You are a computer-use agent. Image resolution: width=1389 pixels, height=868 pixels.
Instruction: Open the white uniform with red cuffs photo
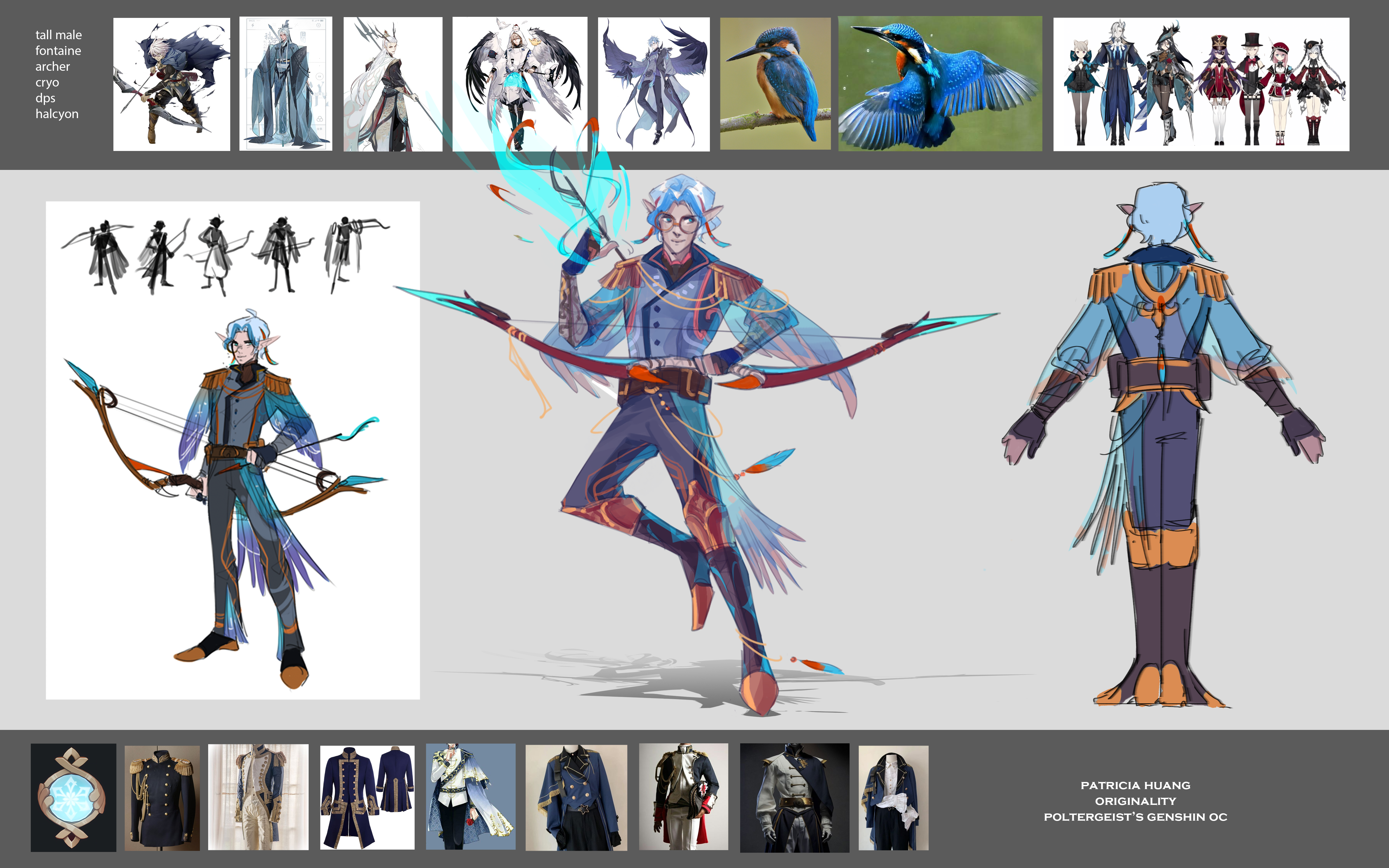(683, 796)
